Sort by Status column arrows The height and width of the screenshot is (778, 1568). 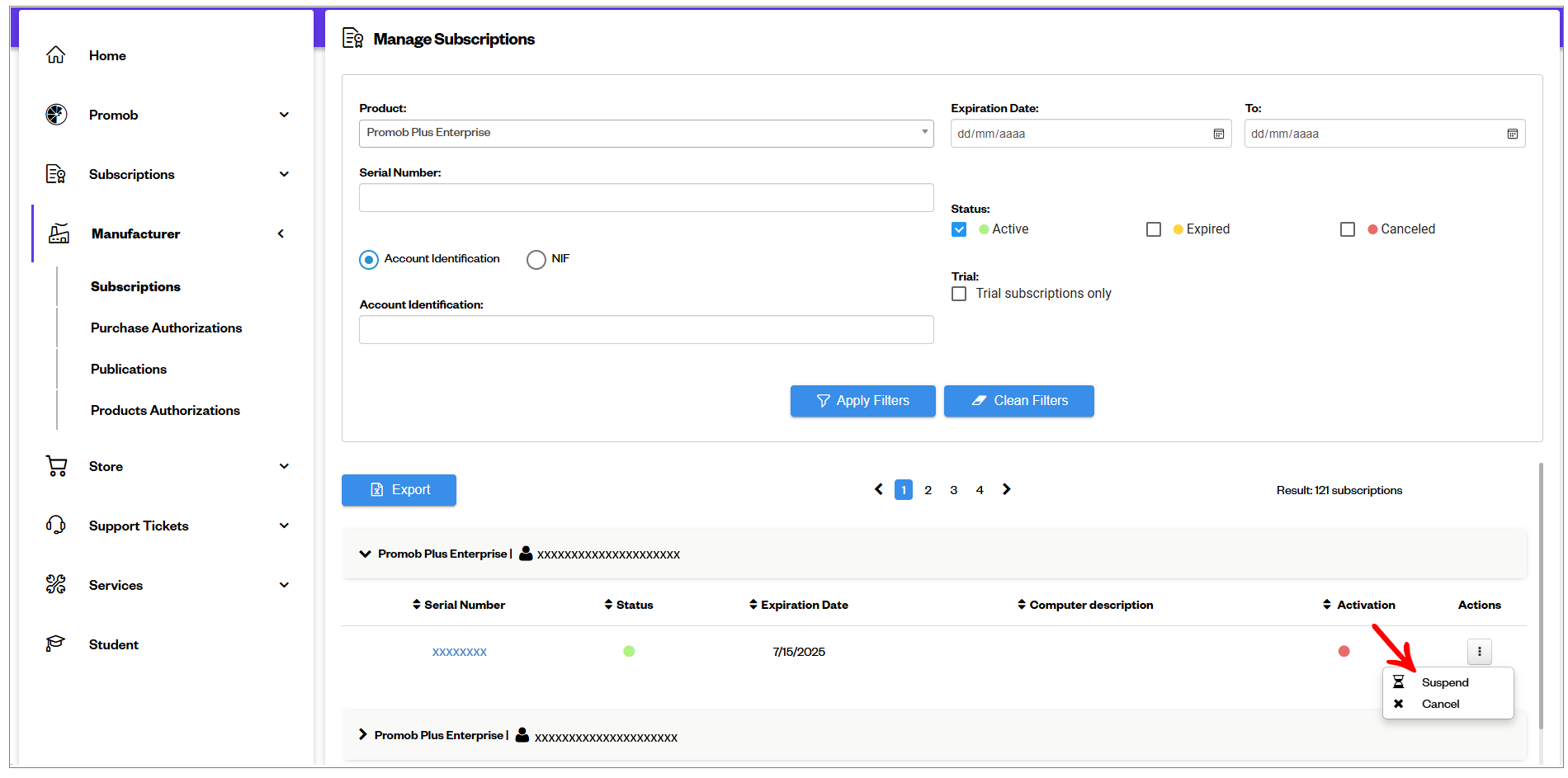pos(608,605)
